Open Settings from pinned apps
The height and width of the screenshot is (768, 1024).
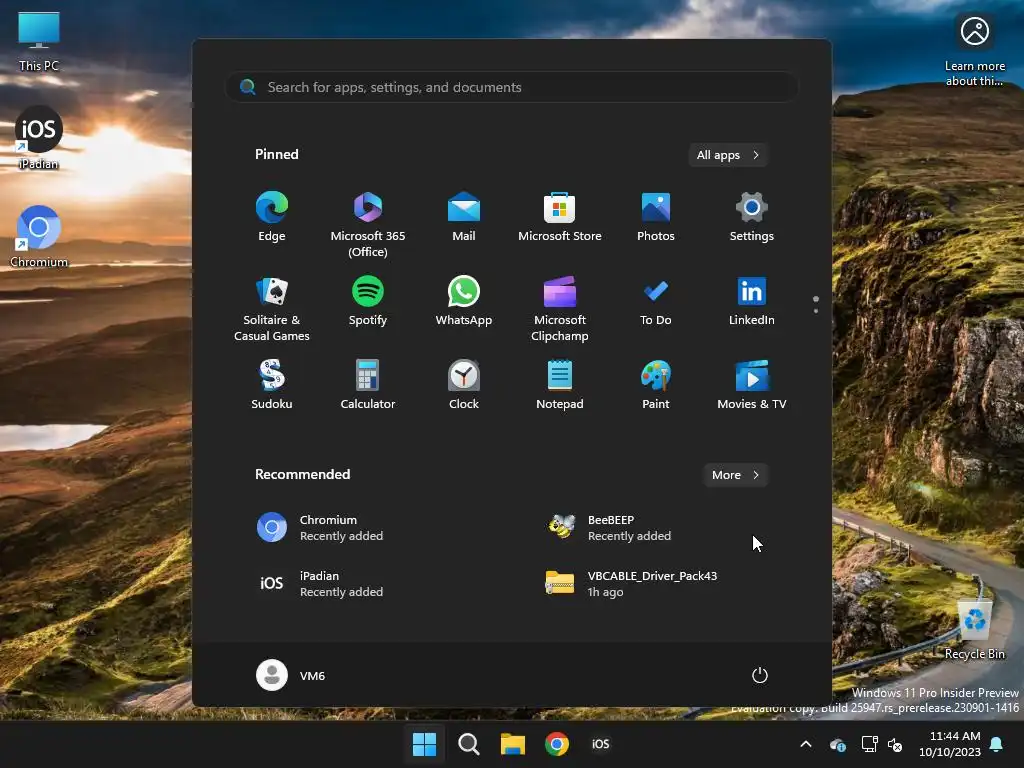point(752,217)
